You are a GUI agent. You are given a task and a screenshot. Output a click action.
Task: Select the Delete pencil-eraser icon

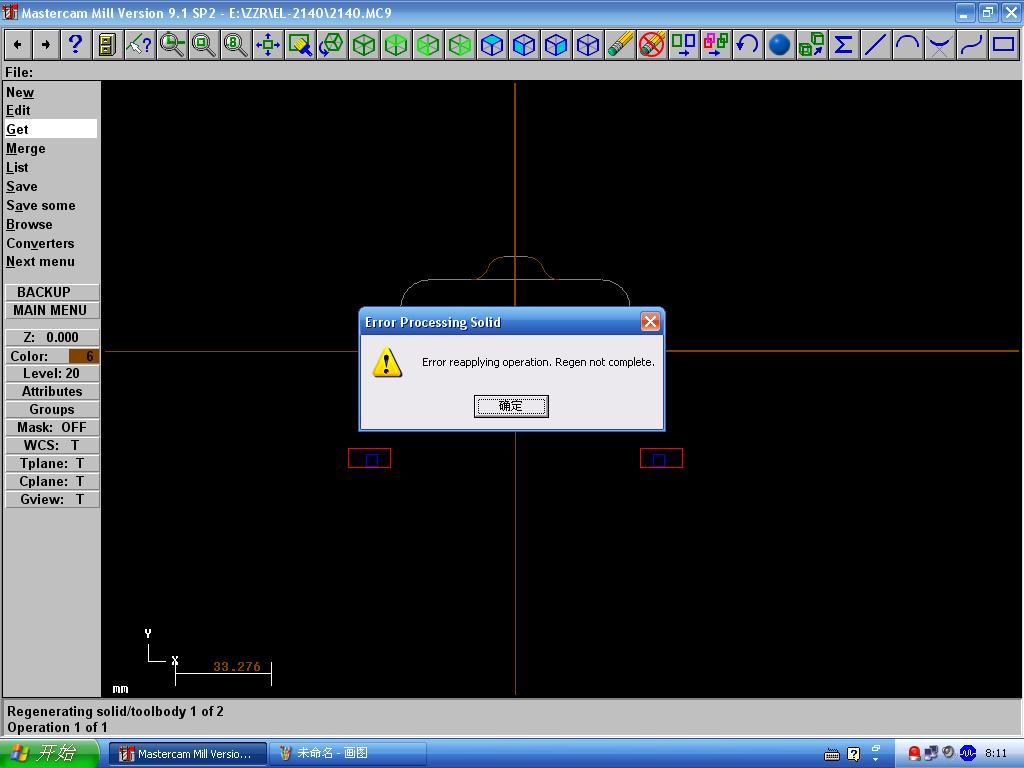click(619, 45)
